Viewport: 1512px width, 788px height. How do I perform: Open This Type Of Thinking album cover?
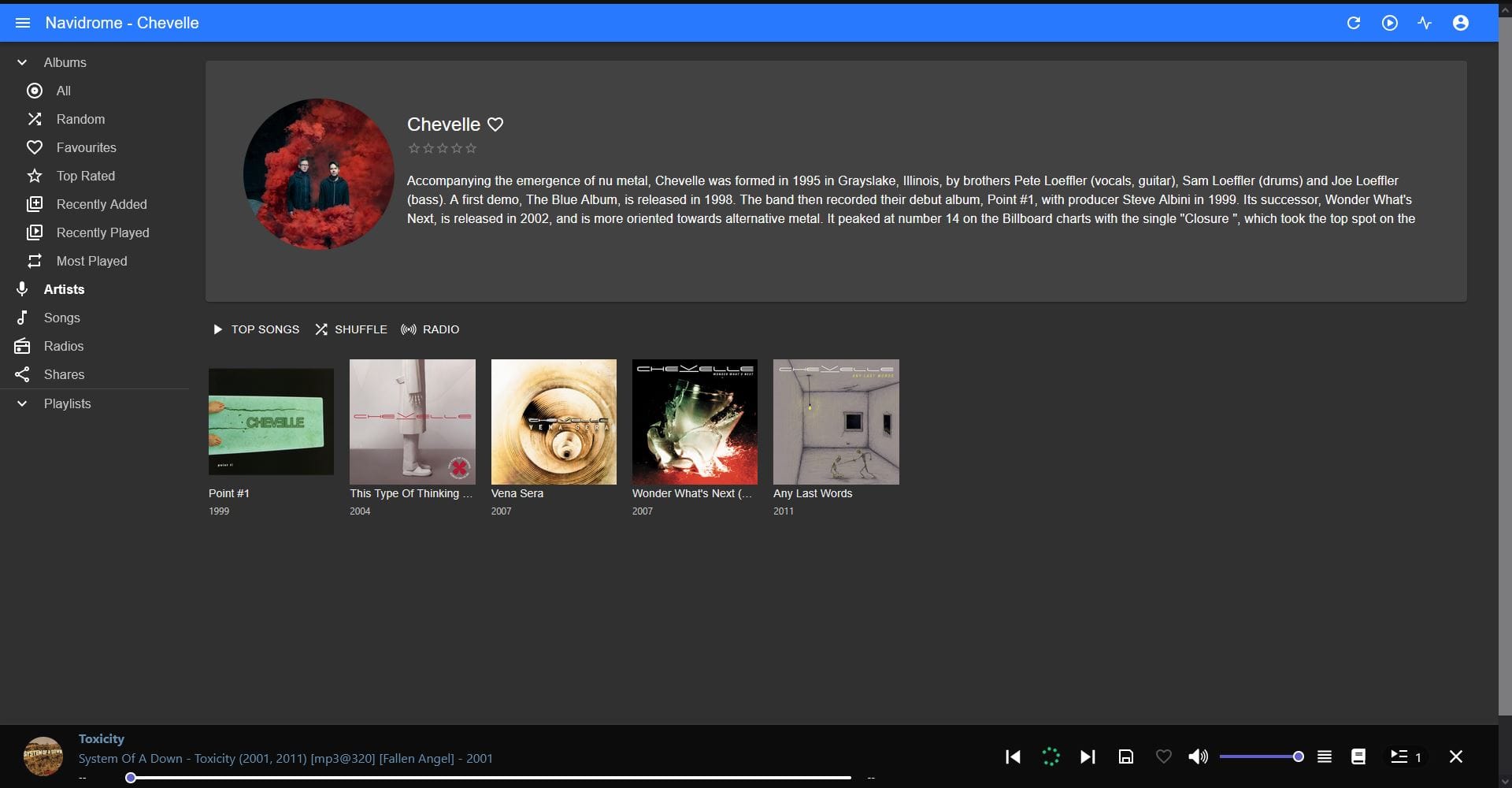tap(413, 422)
